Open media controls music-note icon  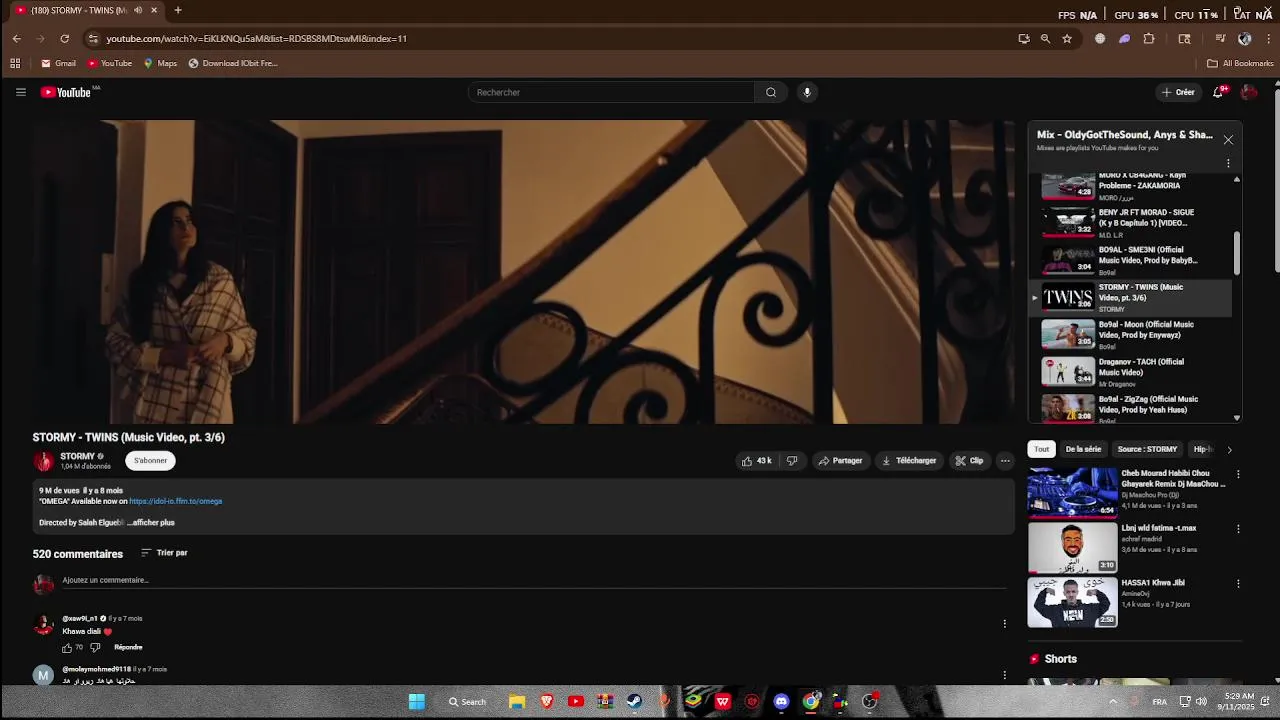[1220, 39]
